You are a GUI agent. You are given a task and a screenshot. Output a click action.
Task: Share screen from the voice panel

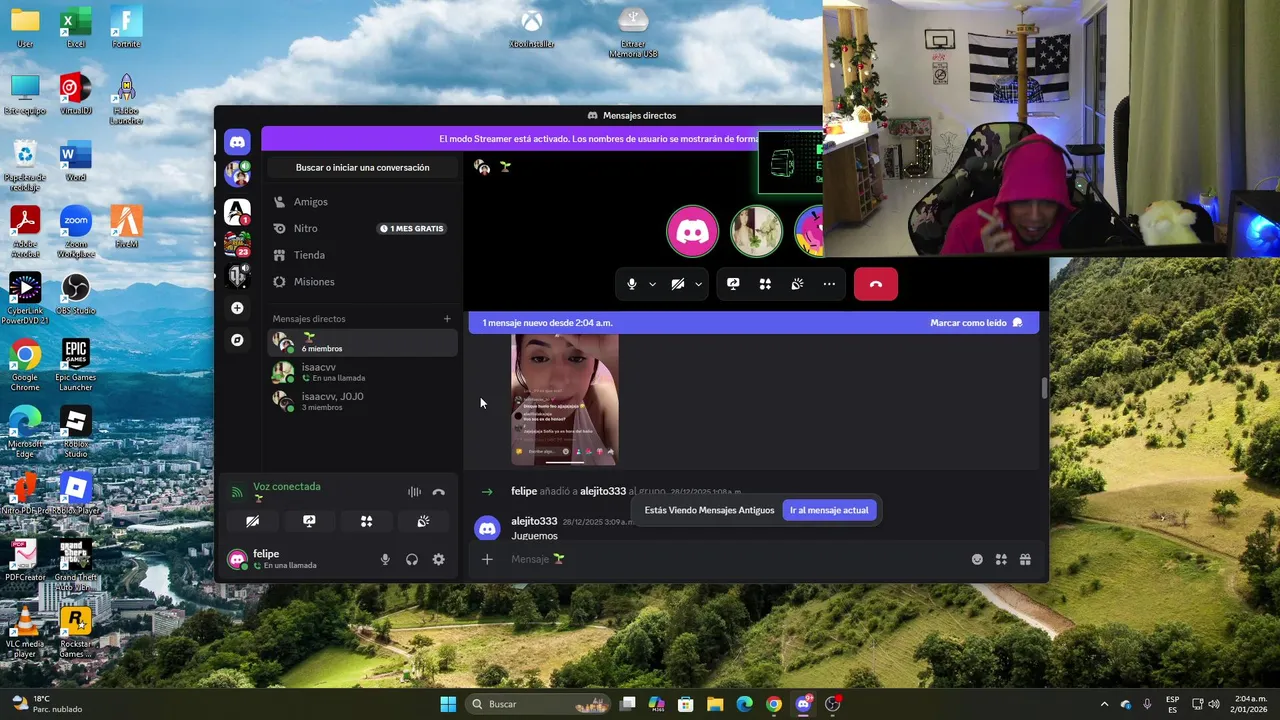pyautogui.click(x=309, y=521)
